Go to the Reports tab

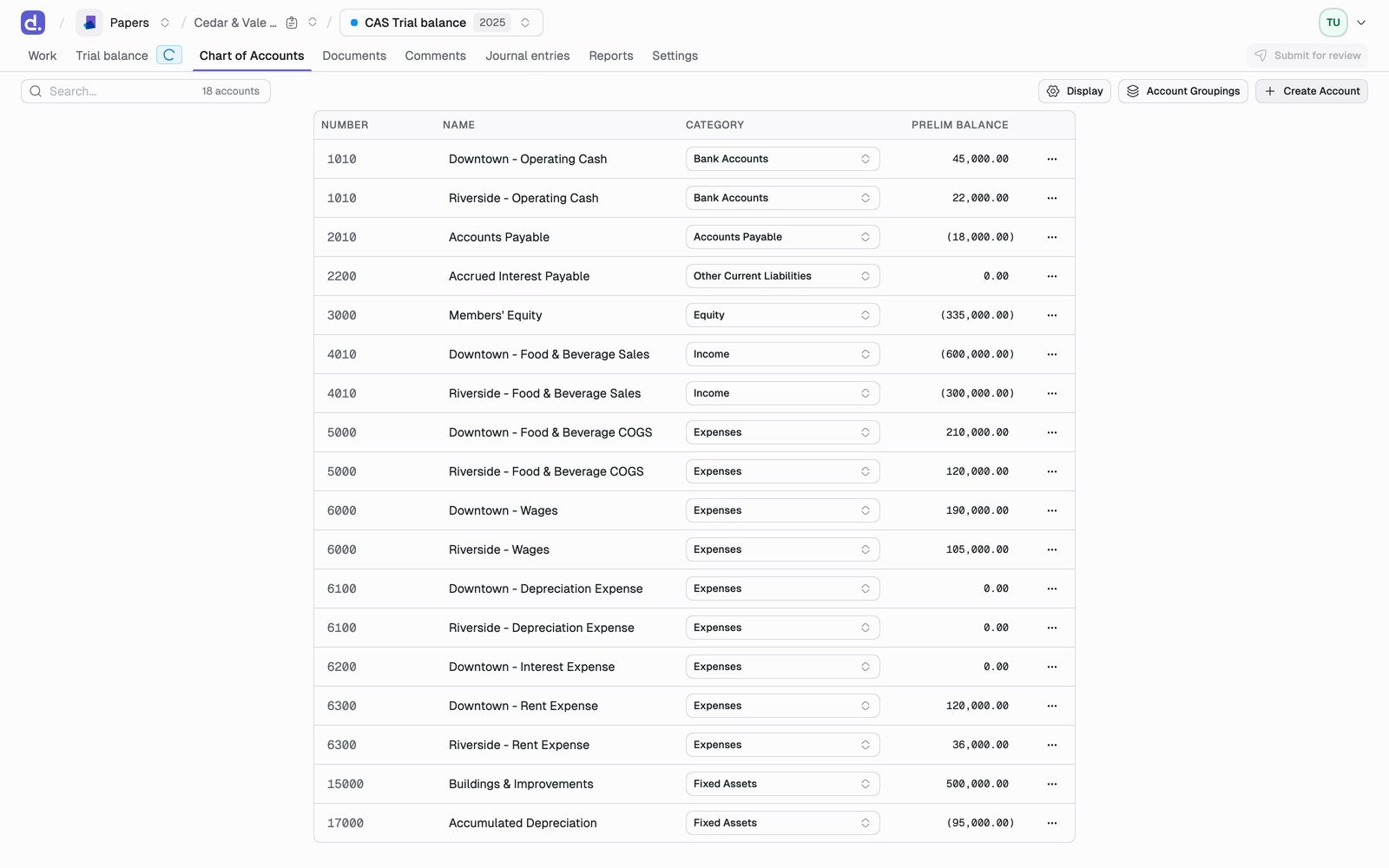[x=611, y=56]
